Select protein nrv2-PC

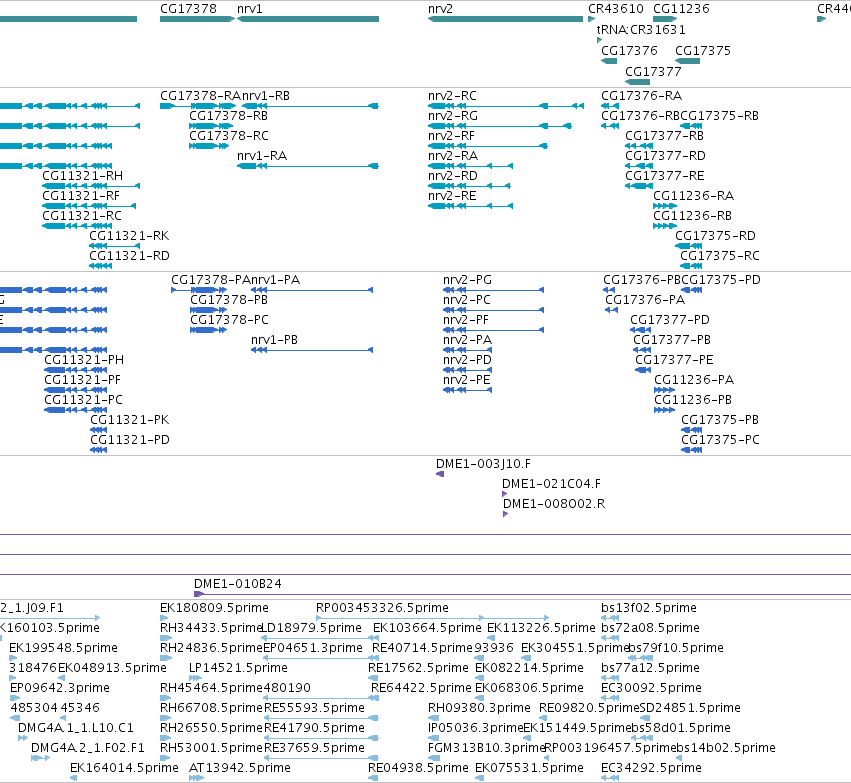[x=493, y=310]
